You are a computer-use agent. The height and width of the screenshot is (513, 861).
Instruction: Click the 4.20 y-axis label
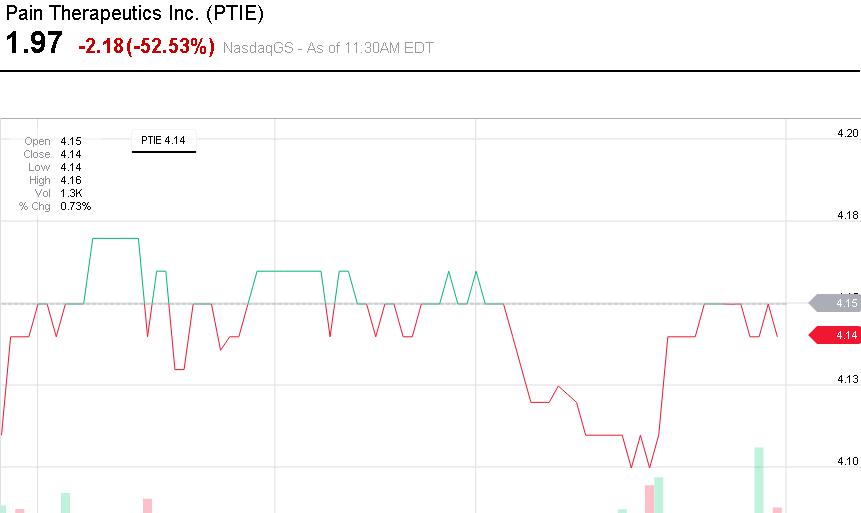point(847,133)
